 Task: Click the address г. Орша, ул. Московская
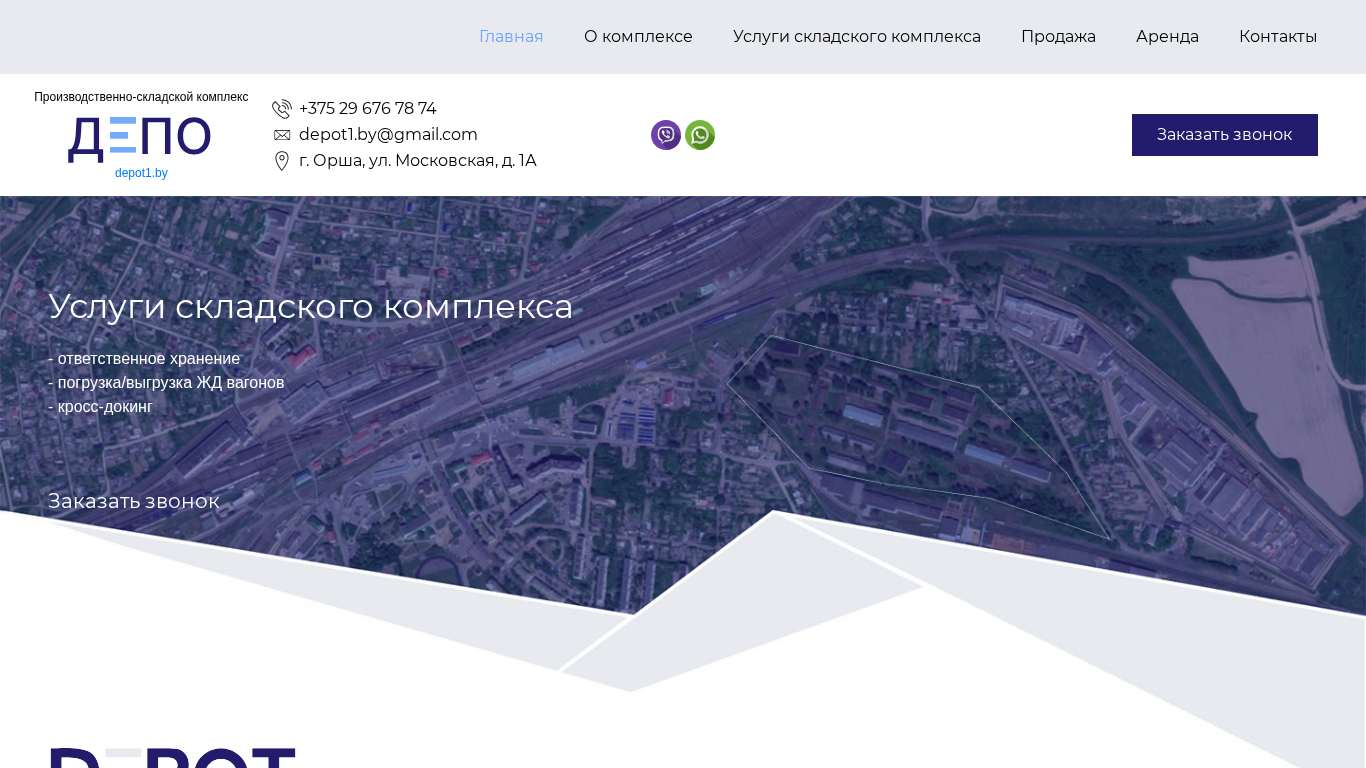[417, 161]
